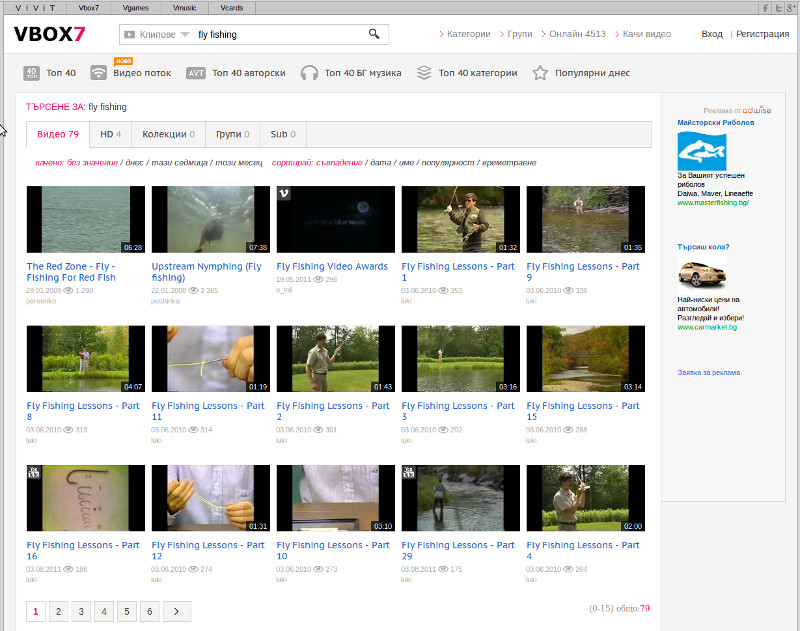Open the Видео поток wifi icon
The height and width of the screenshot is (631, 800).
point(99,73)
